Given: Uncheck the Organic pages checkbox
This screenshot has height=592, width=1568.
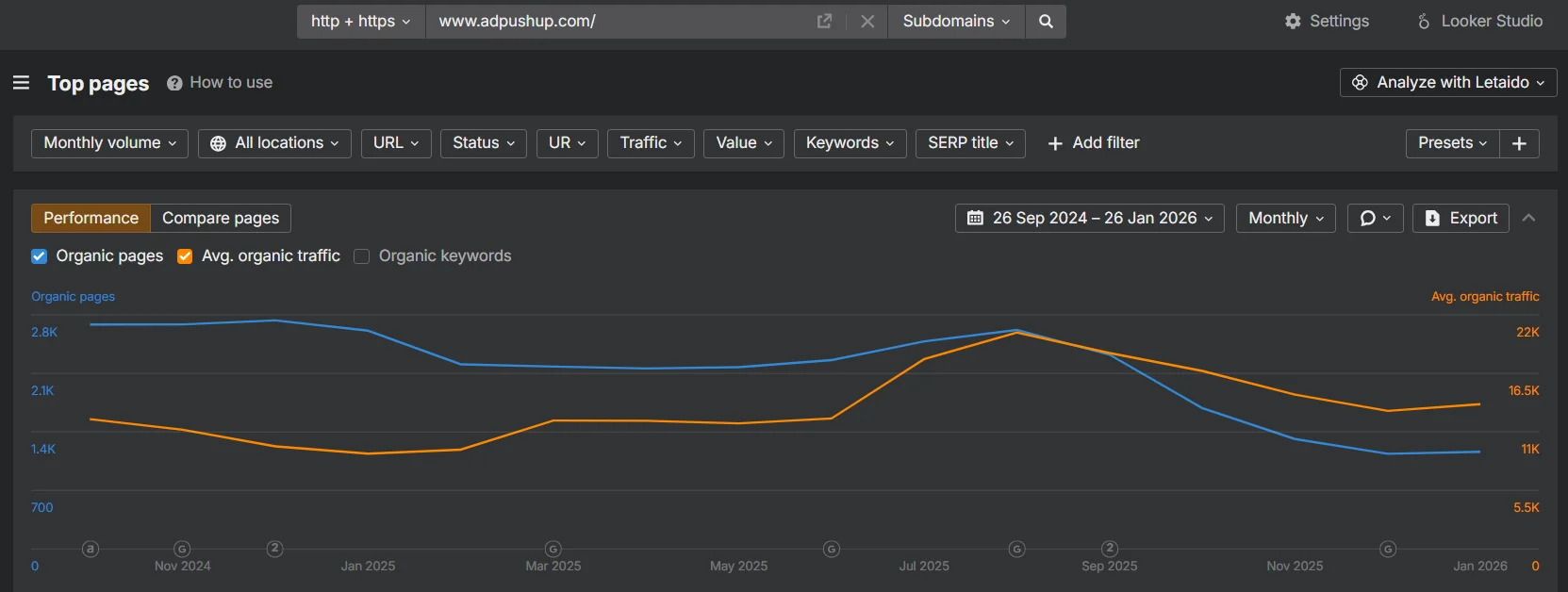Looking at the screenshot, I should (39, 256).
